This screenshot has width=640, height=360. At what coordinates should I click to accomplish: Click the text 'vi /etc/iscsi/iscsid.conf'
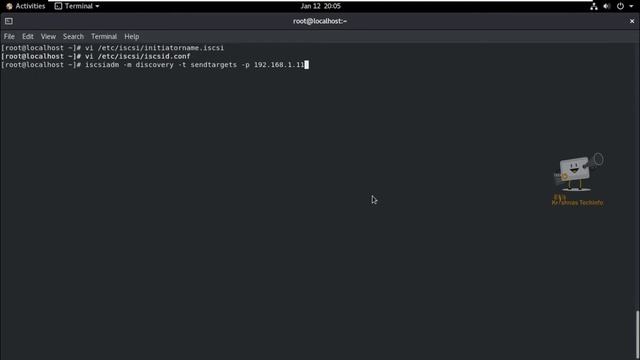tap(138, 56)
